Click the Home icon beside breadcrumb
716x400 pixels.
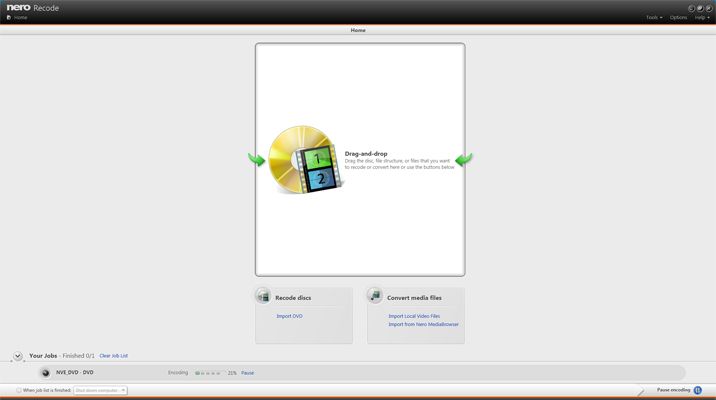pyautogui.click(x=9, y=17)
